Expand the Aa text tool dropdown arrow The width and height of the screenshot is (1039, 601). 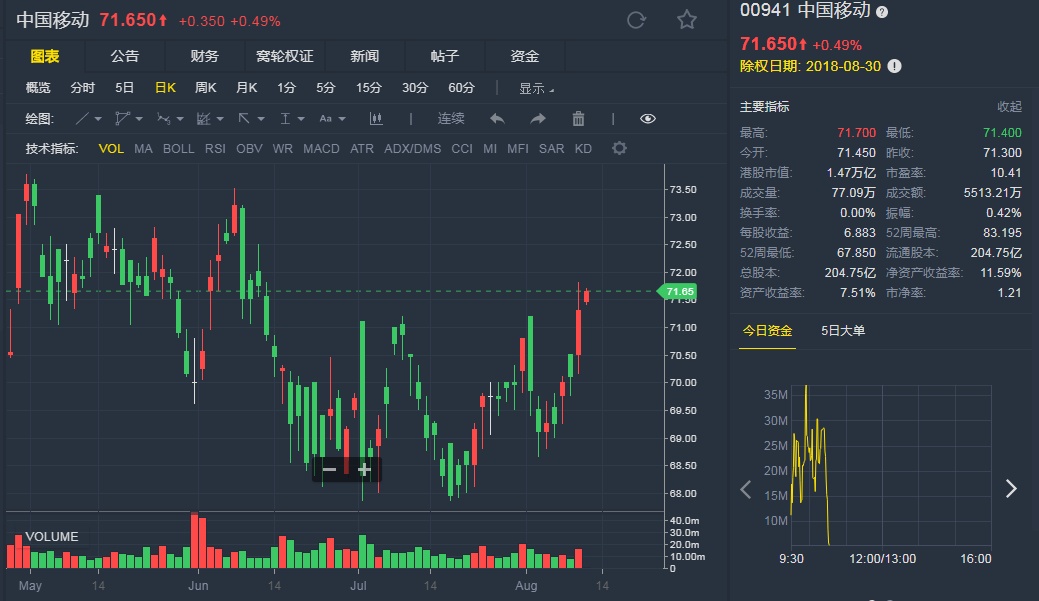(x=342, y=119)
